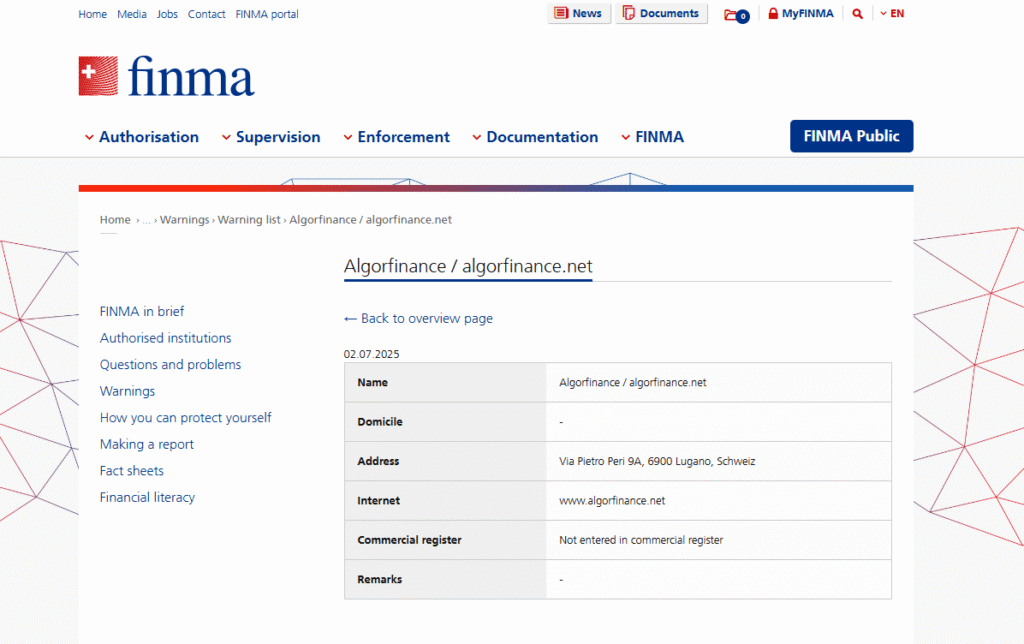Image resolution: width=1024 pixels, height=644 pixels.
Task: Open Financial literacy sidebar item
Action: click(147, 497)
